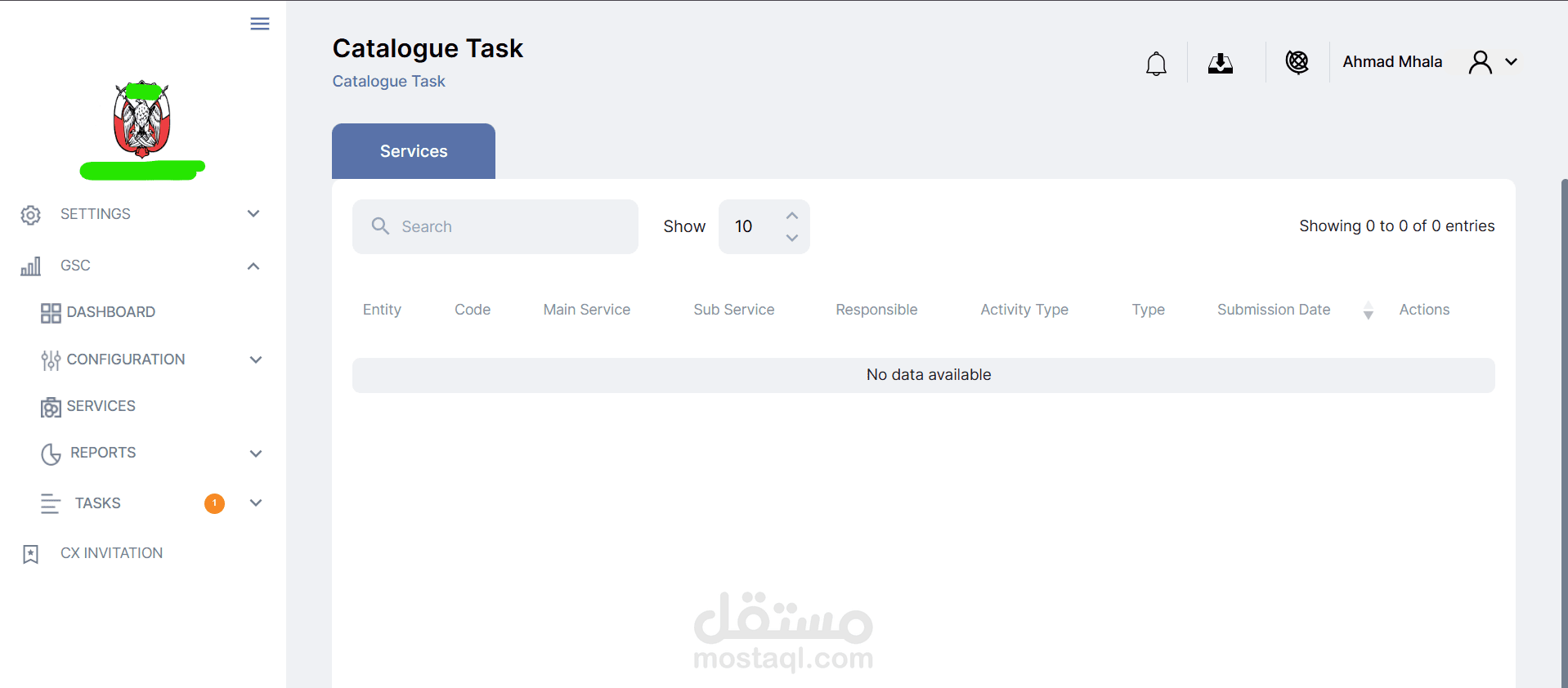The height and width of the screenshot is (688, 1568).
Task: Click the Showing 0 entries text
Action: [x=1397, y=226]
